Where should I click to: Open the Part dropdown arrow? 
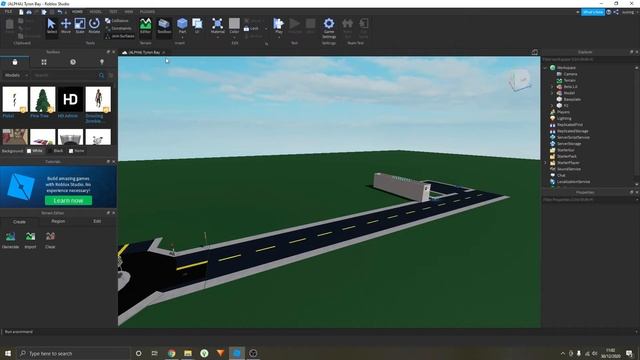(x=182, y=37)
